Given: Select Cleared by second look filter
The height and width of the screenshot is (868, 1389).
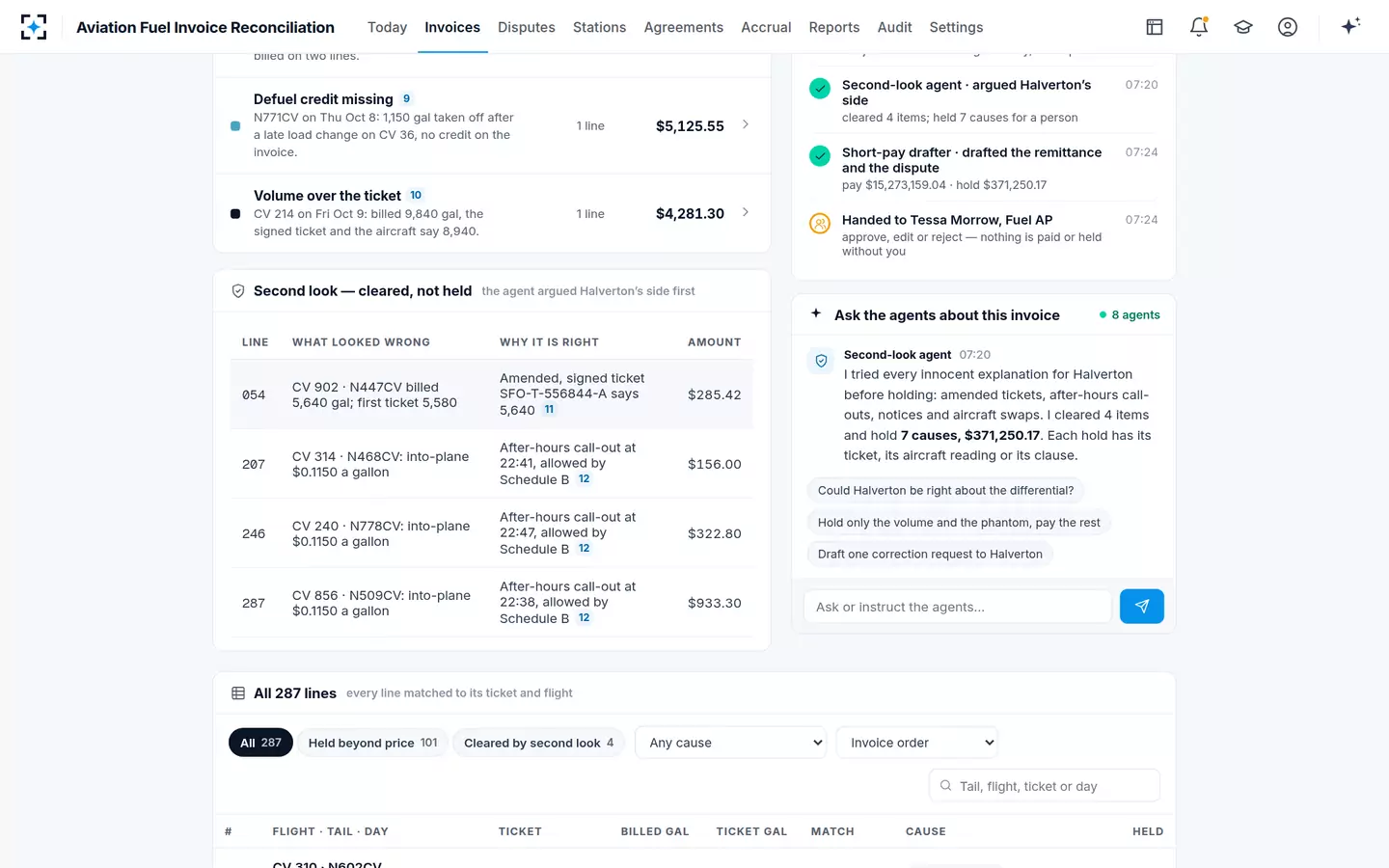Looking at the screenshot, I should click(538, 743).
